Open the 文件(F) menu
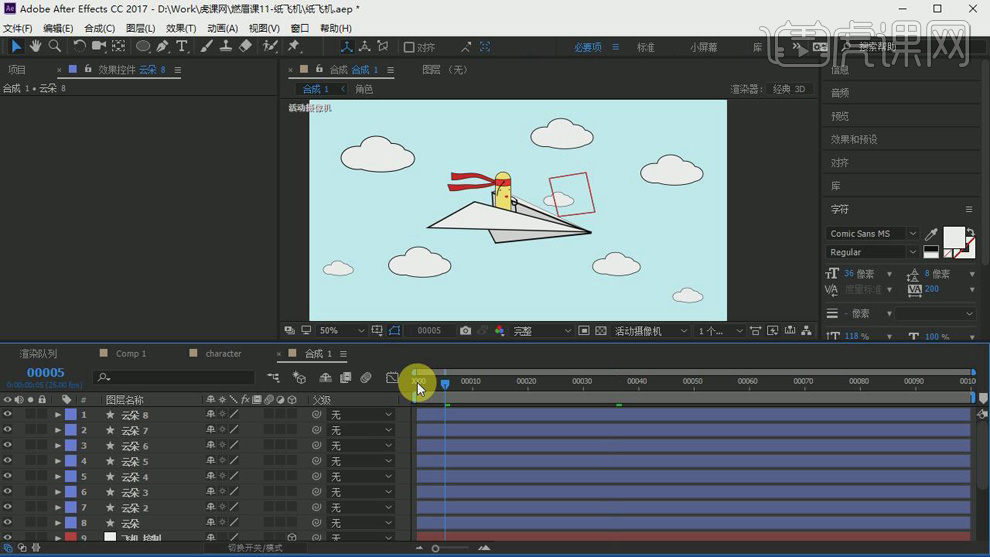This screenshot has width=990, height=557. pos(18,28)
